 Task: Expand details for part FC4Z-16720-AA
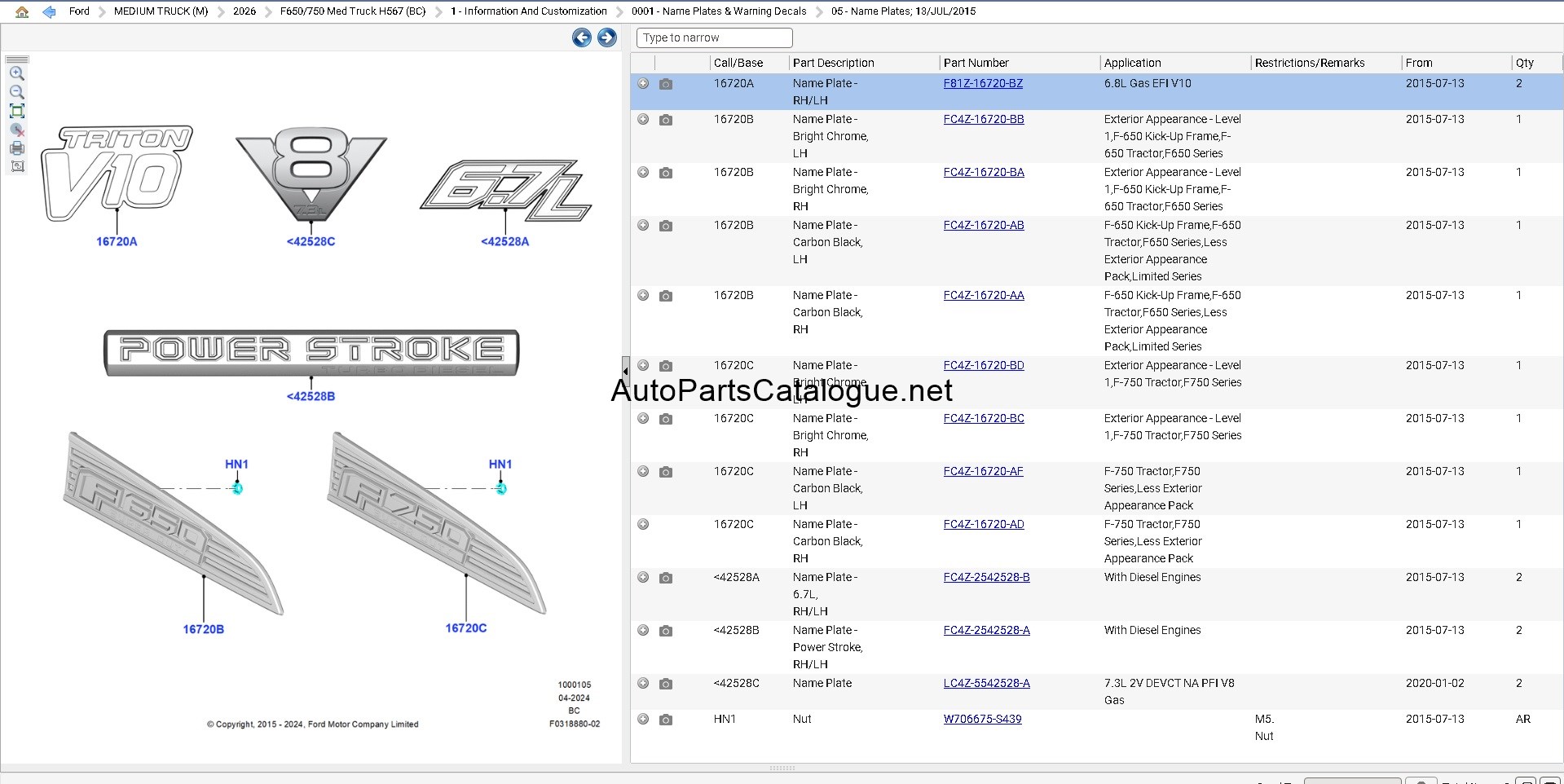coord(643,295)
